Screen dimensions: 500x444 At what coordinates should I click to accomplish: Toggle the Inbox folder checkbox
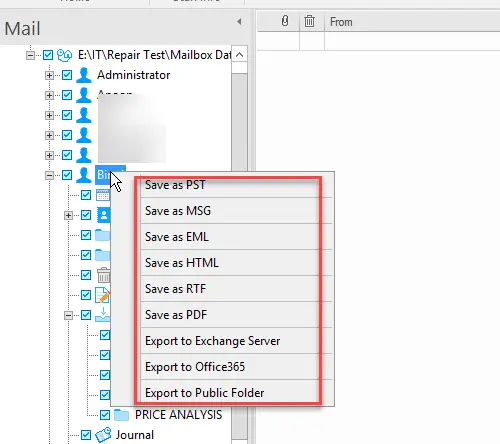(86, 315)
